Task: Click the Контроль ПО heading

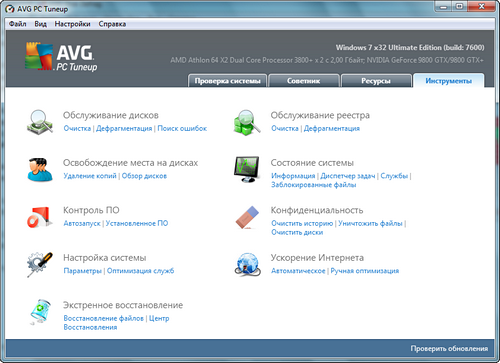Action: (91, 210)
